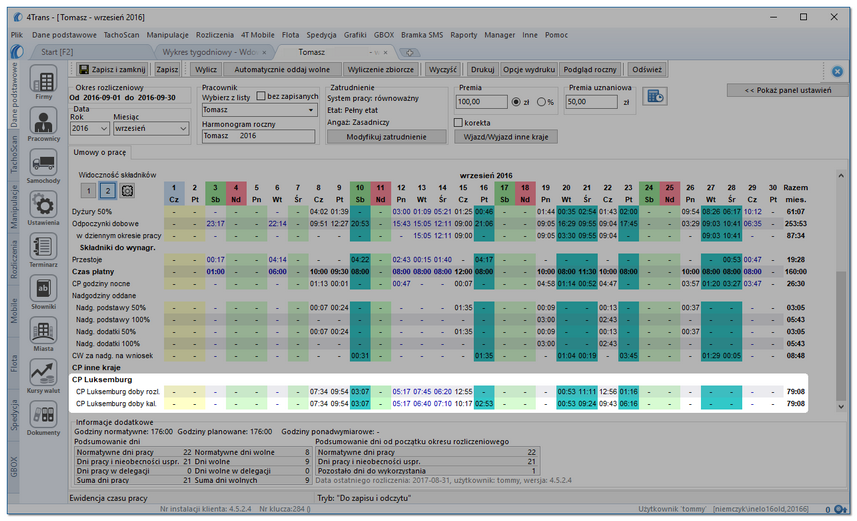Select the TachoScan vertical side tab
The width and height of the screenshot is (857, 521).
pos(15,154)
